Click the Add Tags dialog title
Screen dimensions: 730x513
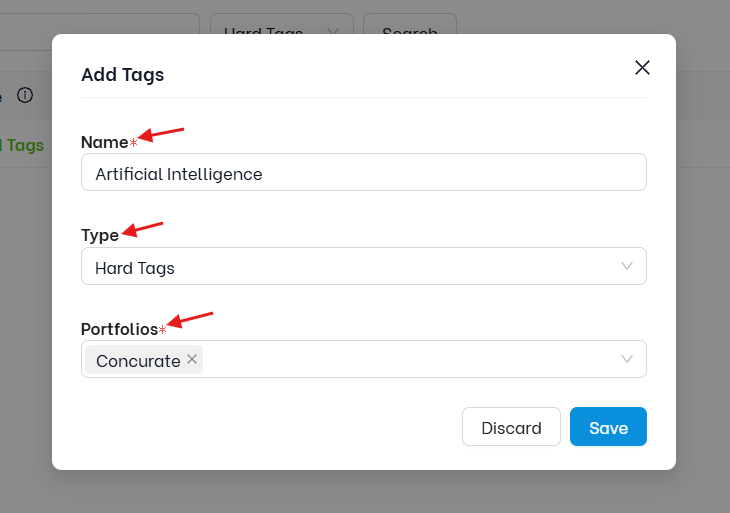pyautogui.click(x=122, y=74)
